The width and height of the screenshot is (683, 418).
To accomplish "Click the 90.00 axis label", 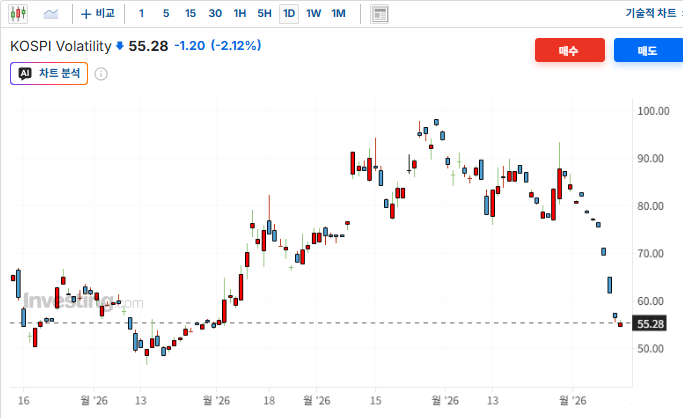I will 650,158.
